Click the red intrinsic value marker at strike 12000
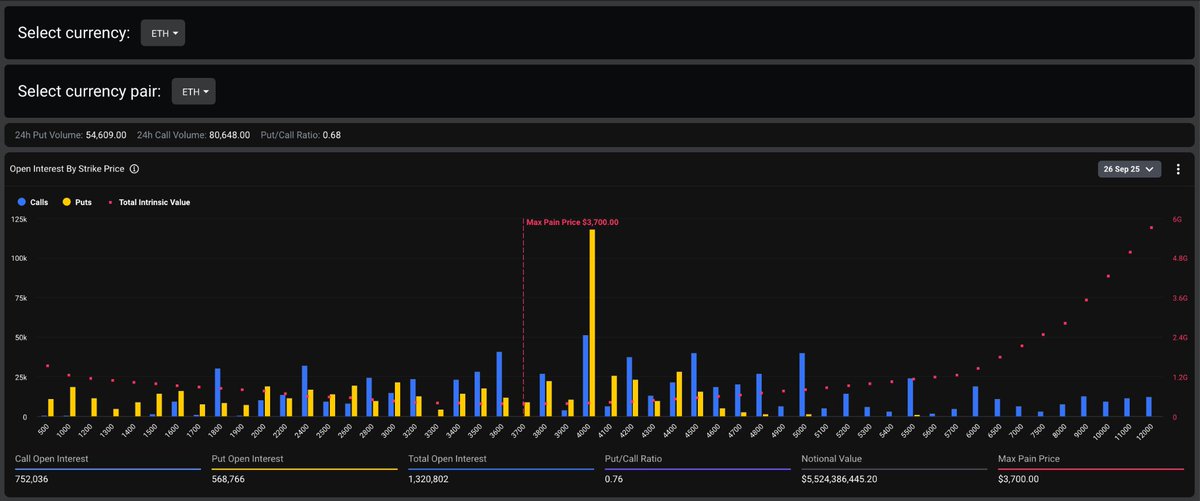The height and width of the screenshot is (501, 1200). point(1152,228)
